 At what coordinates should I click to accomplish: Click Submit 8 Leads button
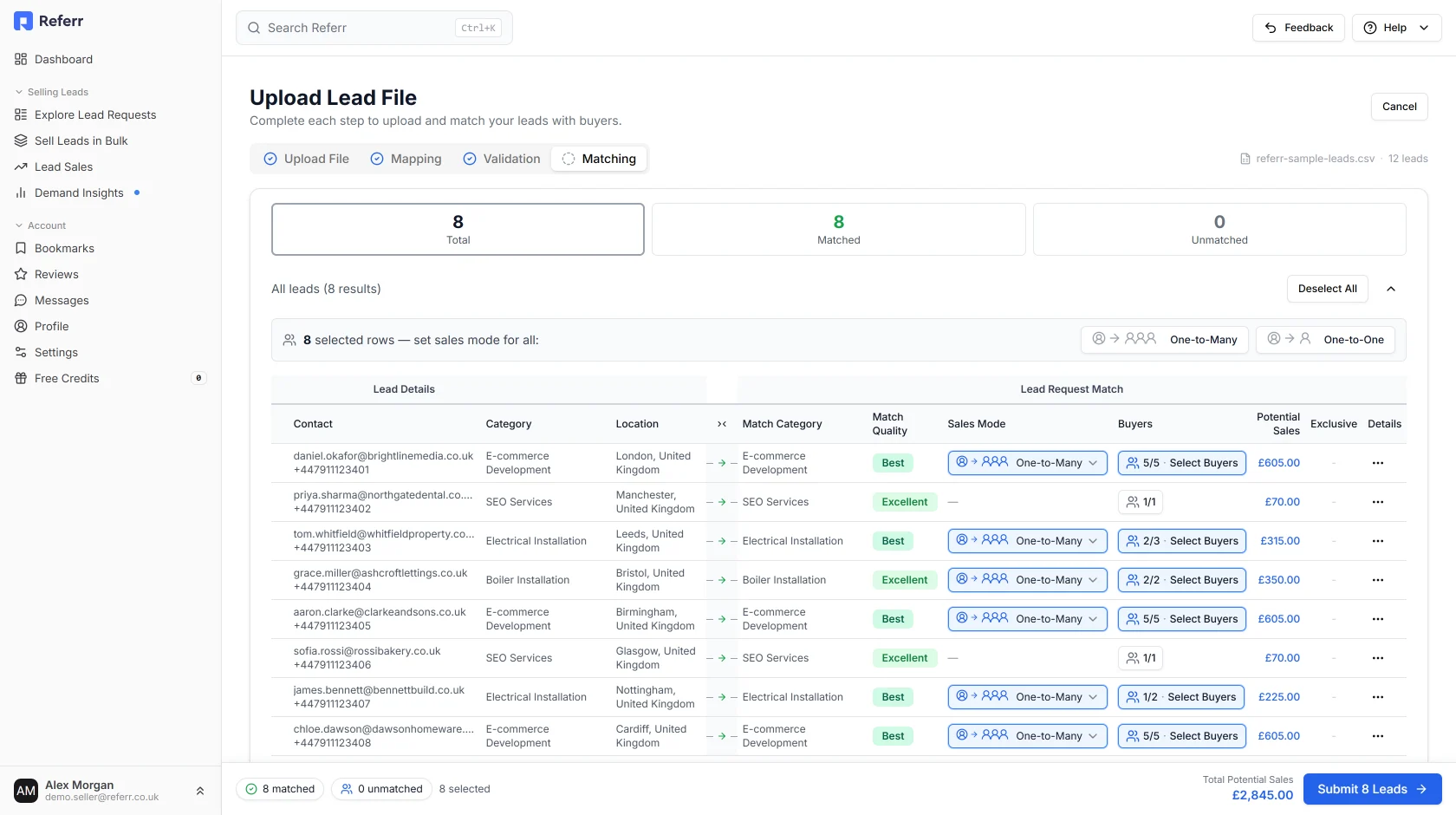[1373, 789]
